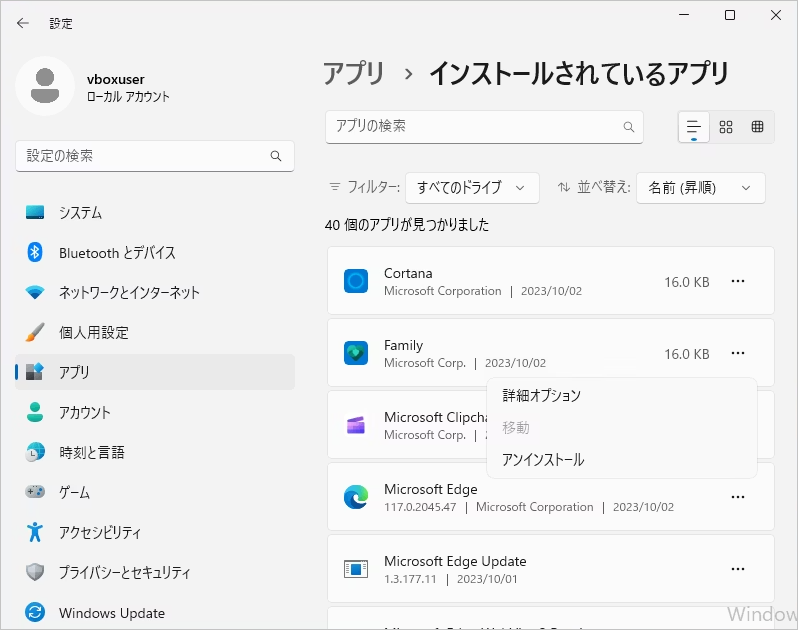
Task: Click the vboxuser profile avatar
Action: point(45,86)
